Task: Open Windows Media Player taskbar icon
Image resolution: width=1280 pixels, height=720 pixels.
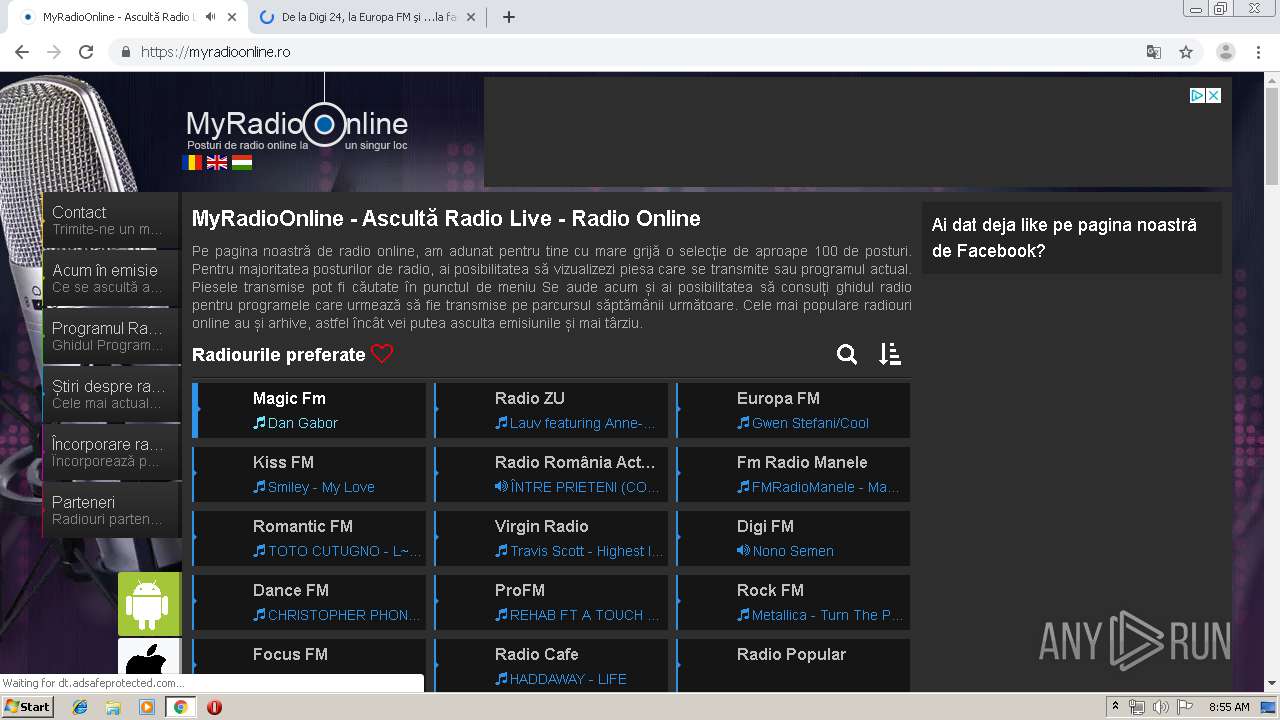Action: pos(147,707)
